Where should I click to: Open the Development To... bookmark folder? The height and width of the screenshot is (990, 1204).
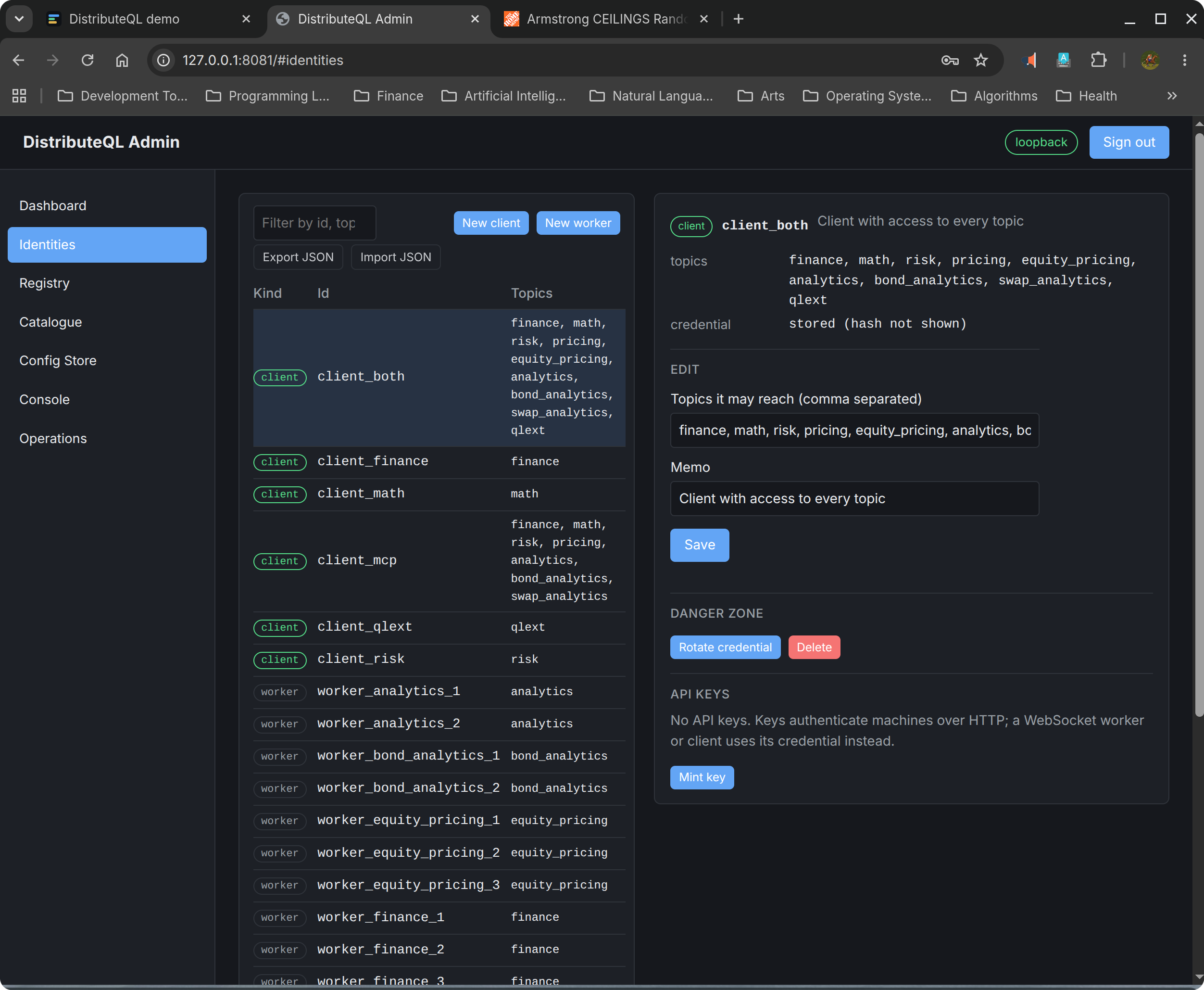[x=123, y=96]
